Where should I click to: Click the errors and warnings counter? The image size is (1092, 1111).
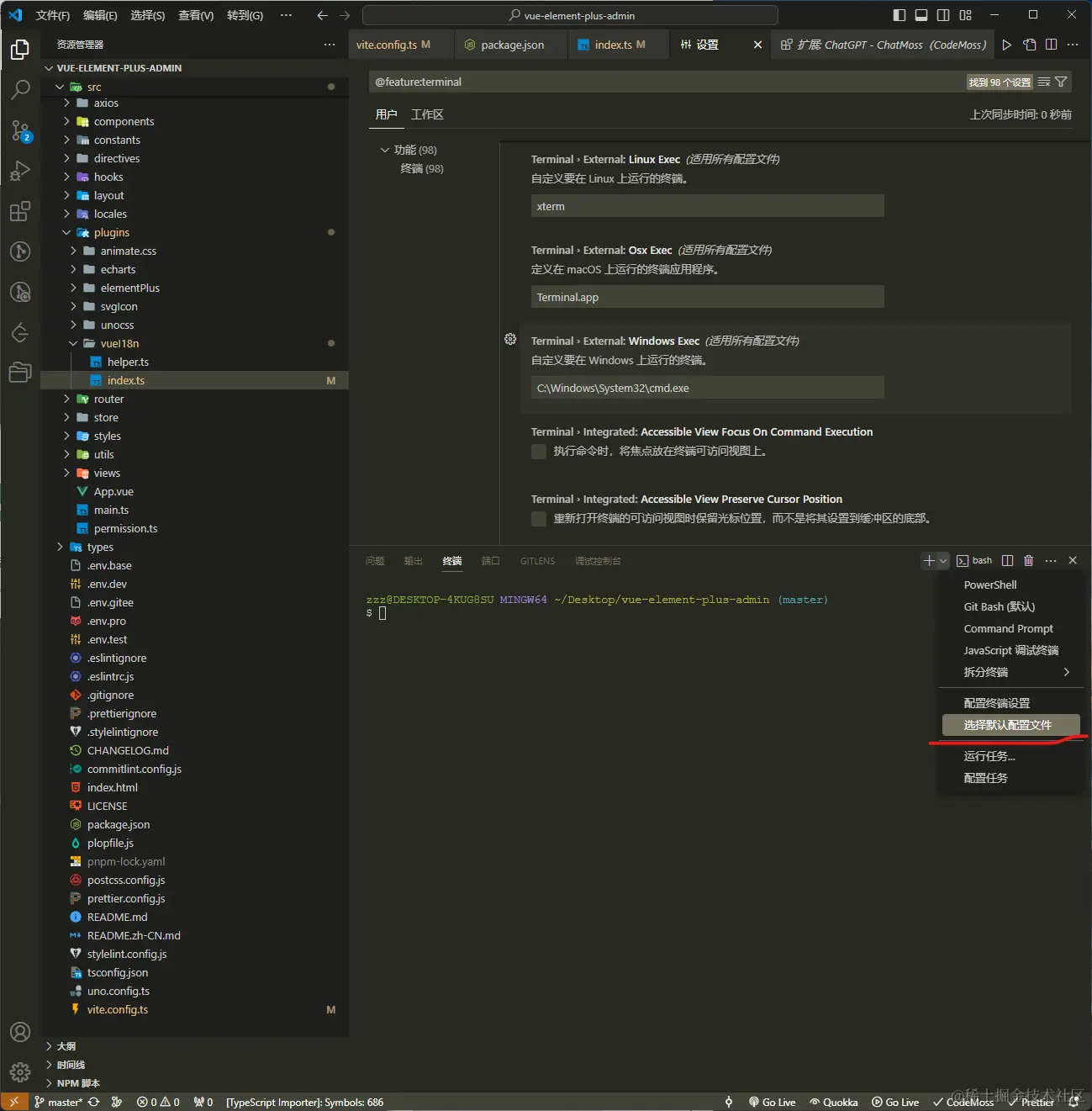[x=158, y=1102]
